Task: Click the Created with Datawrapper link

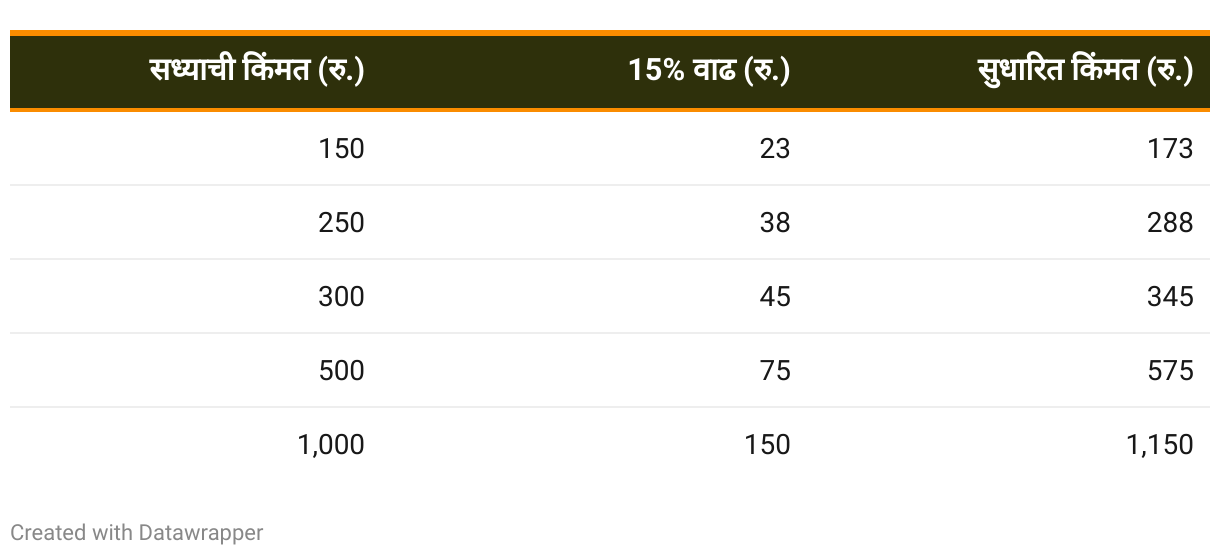Action: coord(137,533)
